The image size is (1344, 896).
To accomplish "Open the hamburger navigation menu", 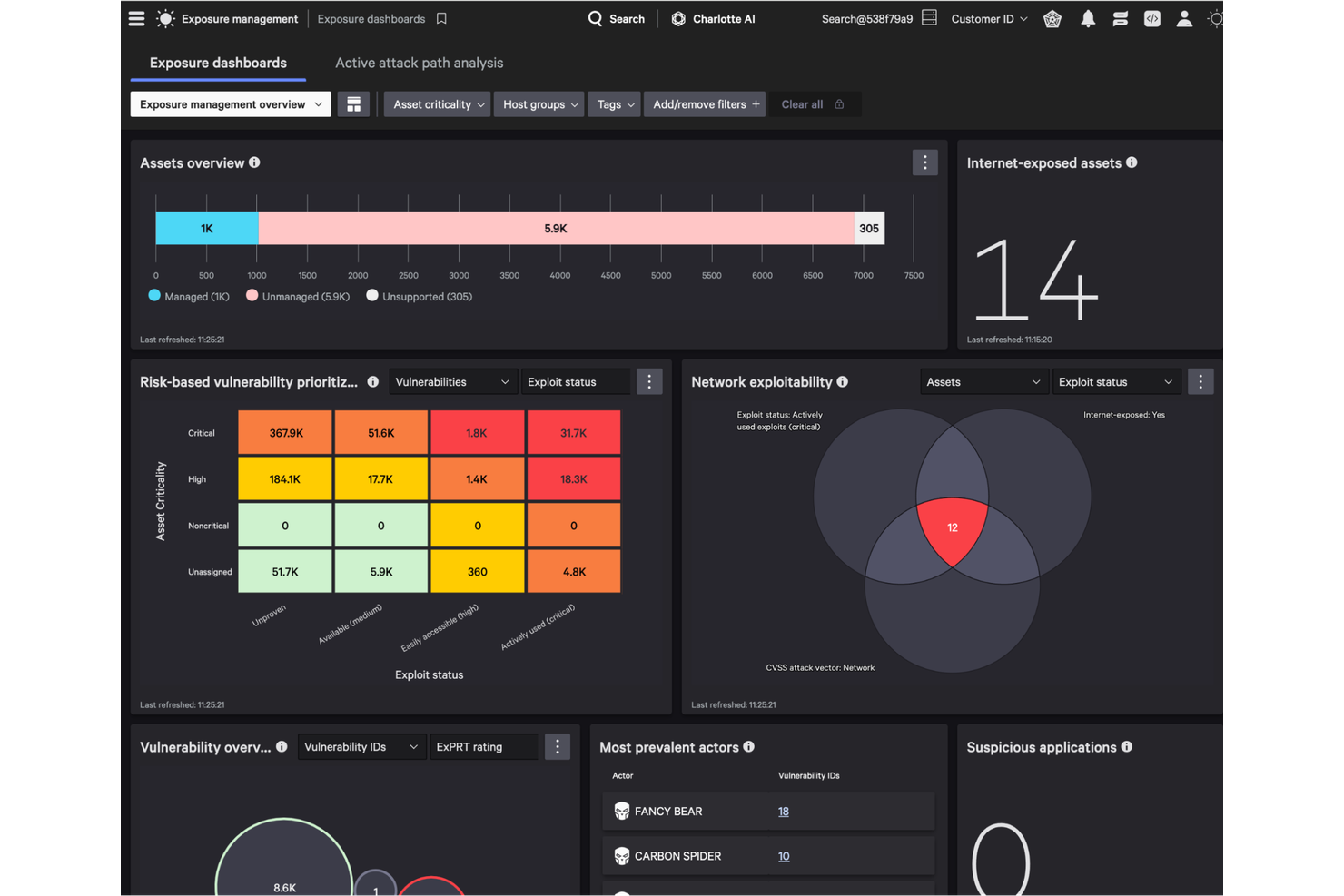I will pyautogui.click(x=136, y=18).
